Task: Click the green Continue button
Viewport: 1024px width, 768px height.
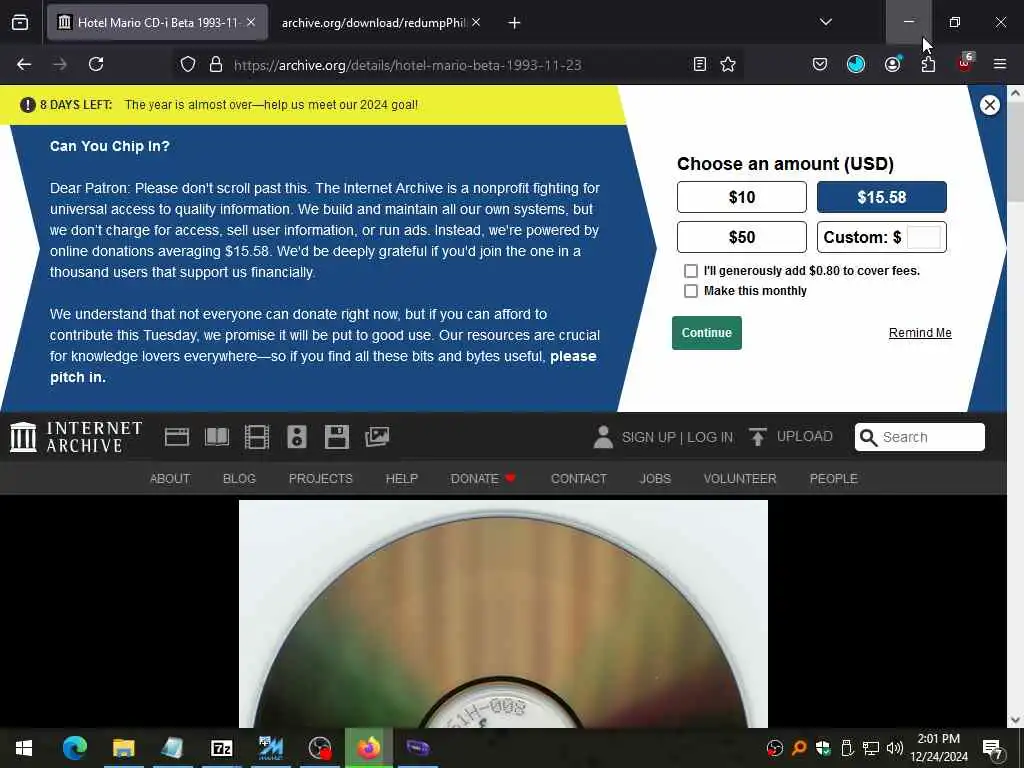Action: tap(707, 333)
